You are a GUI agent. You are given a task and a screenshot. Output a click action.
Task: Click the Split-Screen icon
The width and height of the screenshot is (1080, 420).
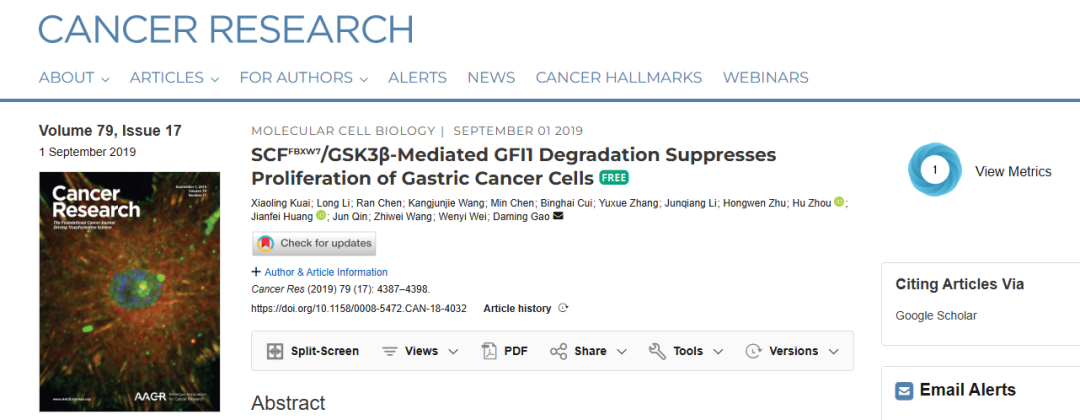pyautogui.click(x=275, y=351)
